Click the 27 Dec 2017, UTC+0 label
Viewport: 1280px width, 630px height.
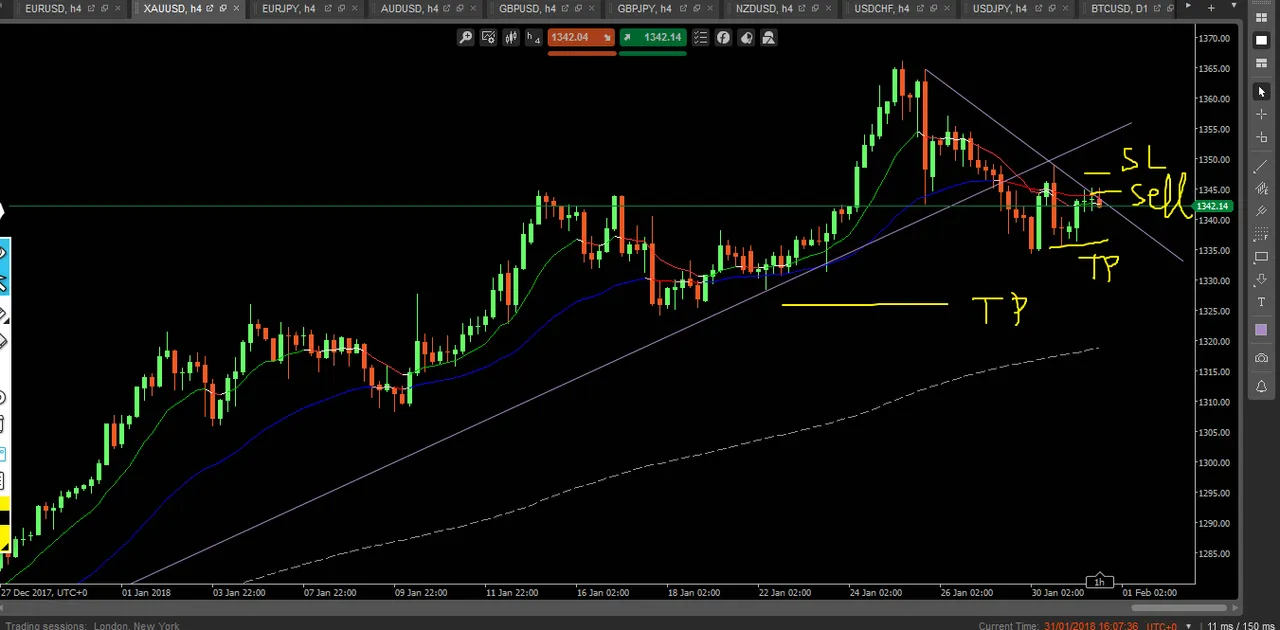click(43, 592)
